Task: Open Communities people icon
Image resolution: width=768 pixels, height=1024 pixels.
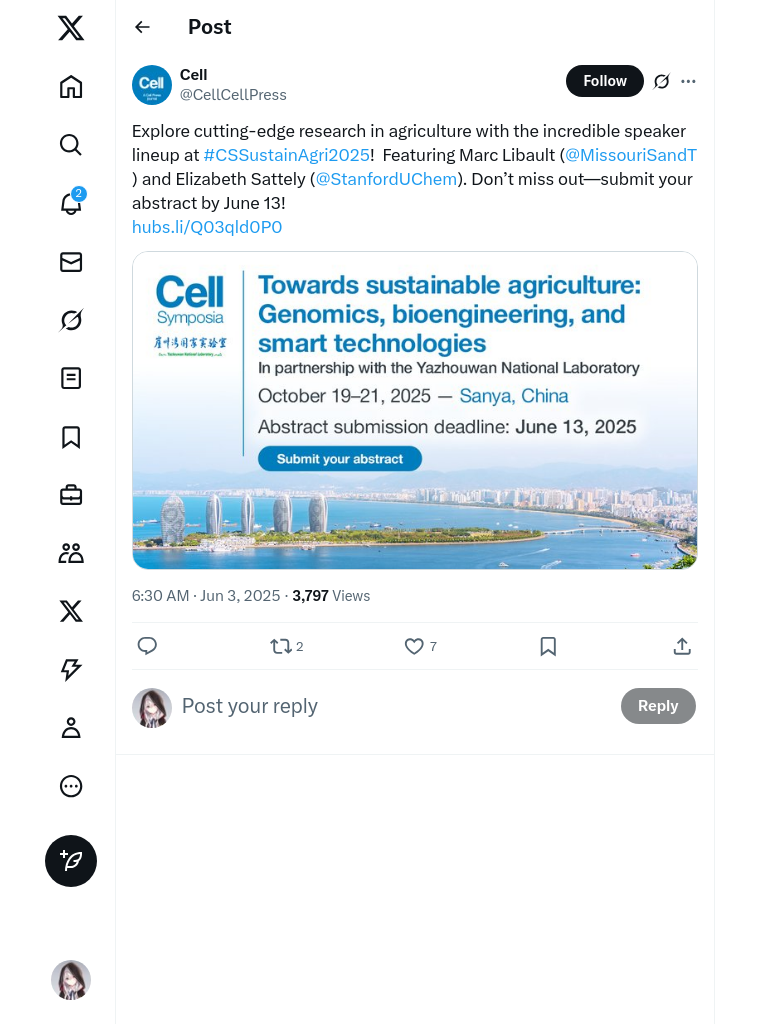Action: pos(71,553)
